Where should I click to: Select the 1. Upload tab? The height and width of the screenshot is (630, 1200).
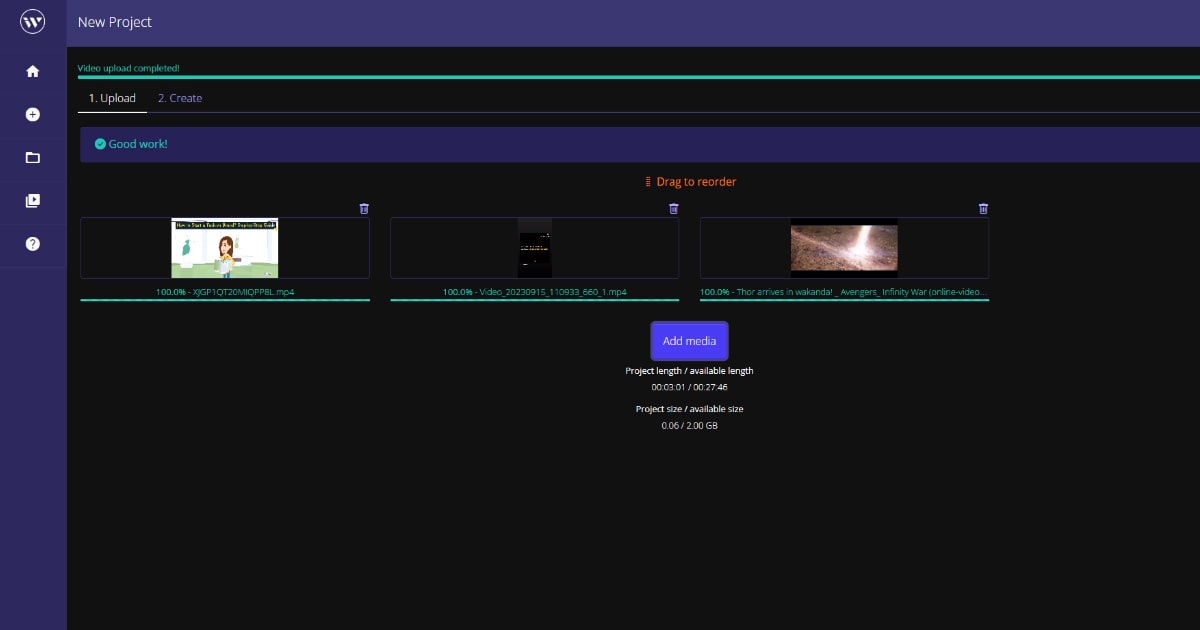pos(112,98)
